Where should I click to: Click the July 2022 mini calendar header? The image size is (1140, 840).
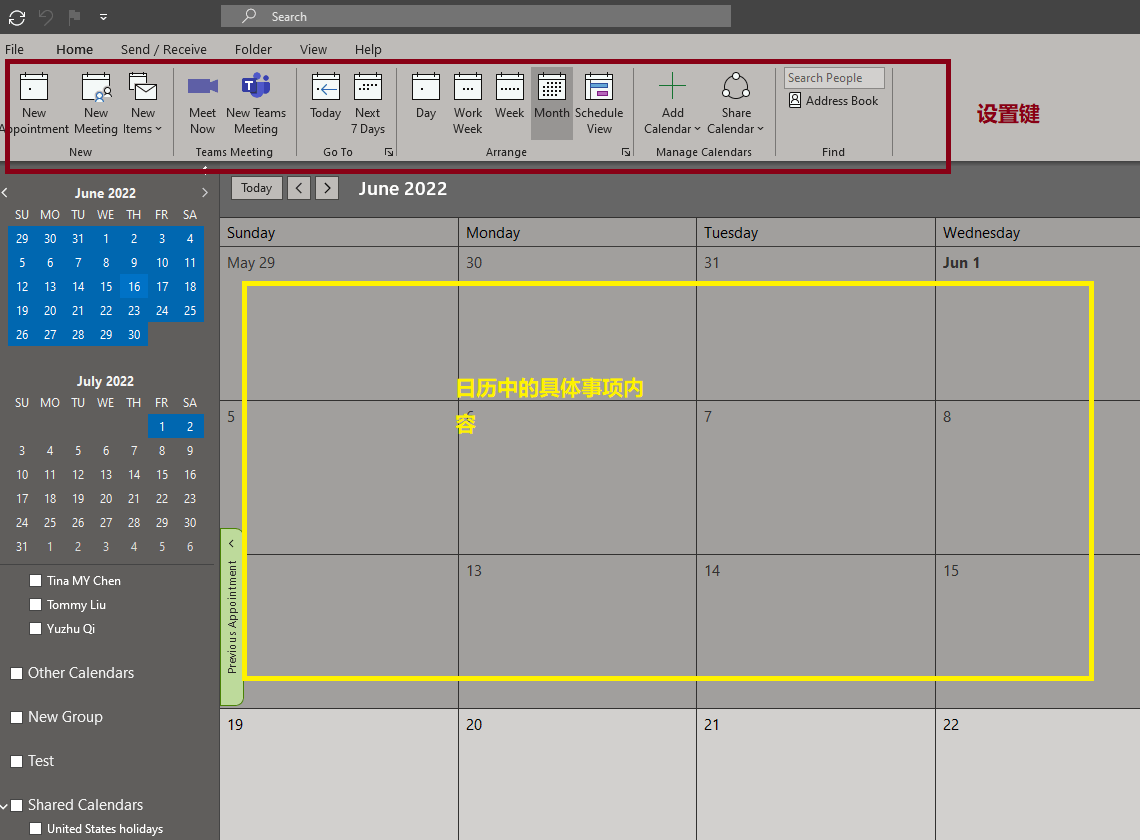coord(105,381)
